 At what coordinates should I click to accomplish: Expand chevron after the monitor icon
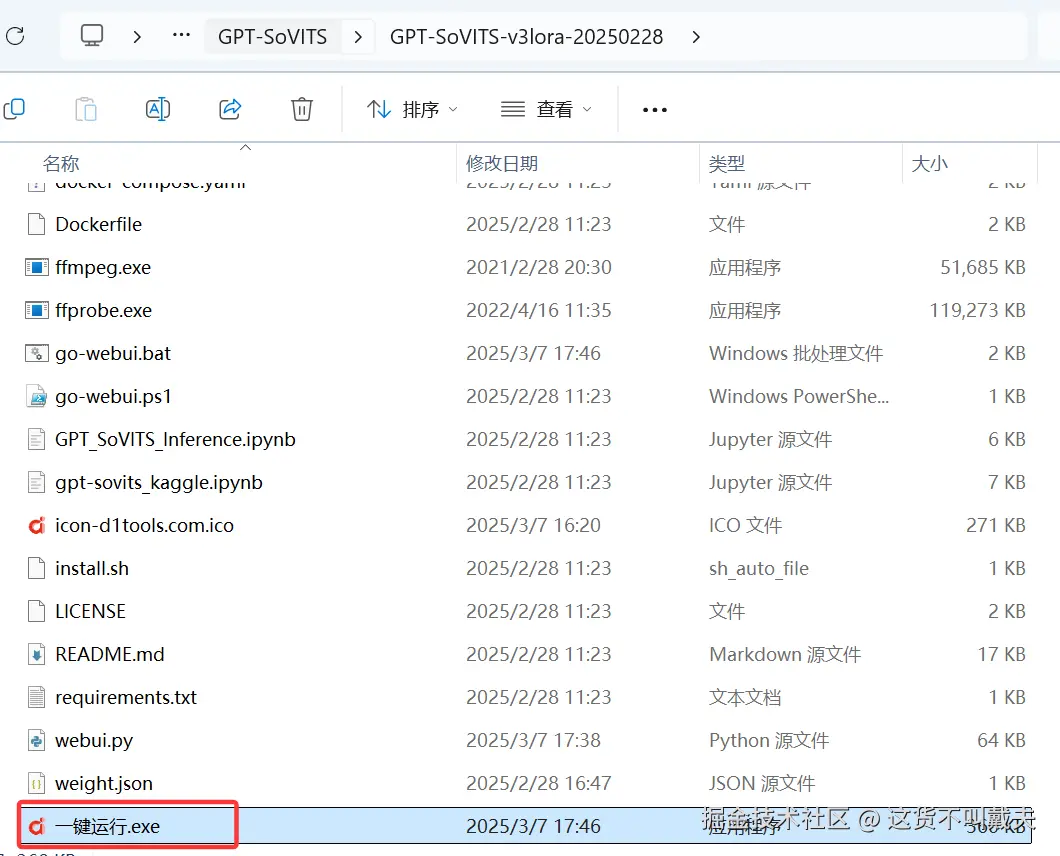coord(137,37)
